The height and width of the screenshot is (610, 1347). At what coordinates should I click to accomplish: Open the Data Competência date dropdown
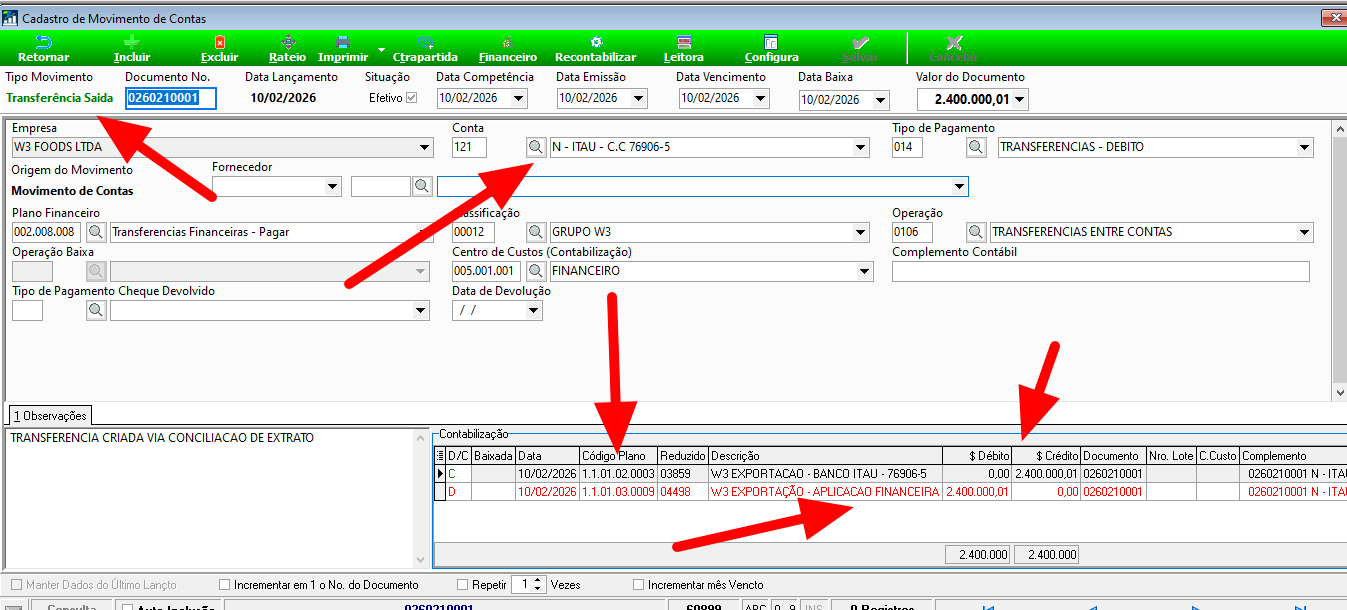[x=518, y=98]
